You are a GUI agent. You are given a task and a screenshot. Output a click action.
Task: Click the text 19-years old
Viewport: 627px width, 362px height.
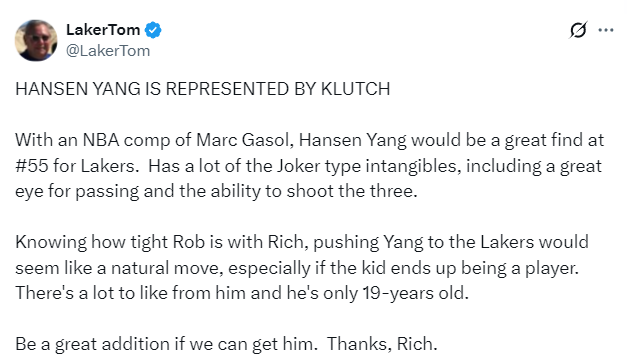(415, 293)
